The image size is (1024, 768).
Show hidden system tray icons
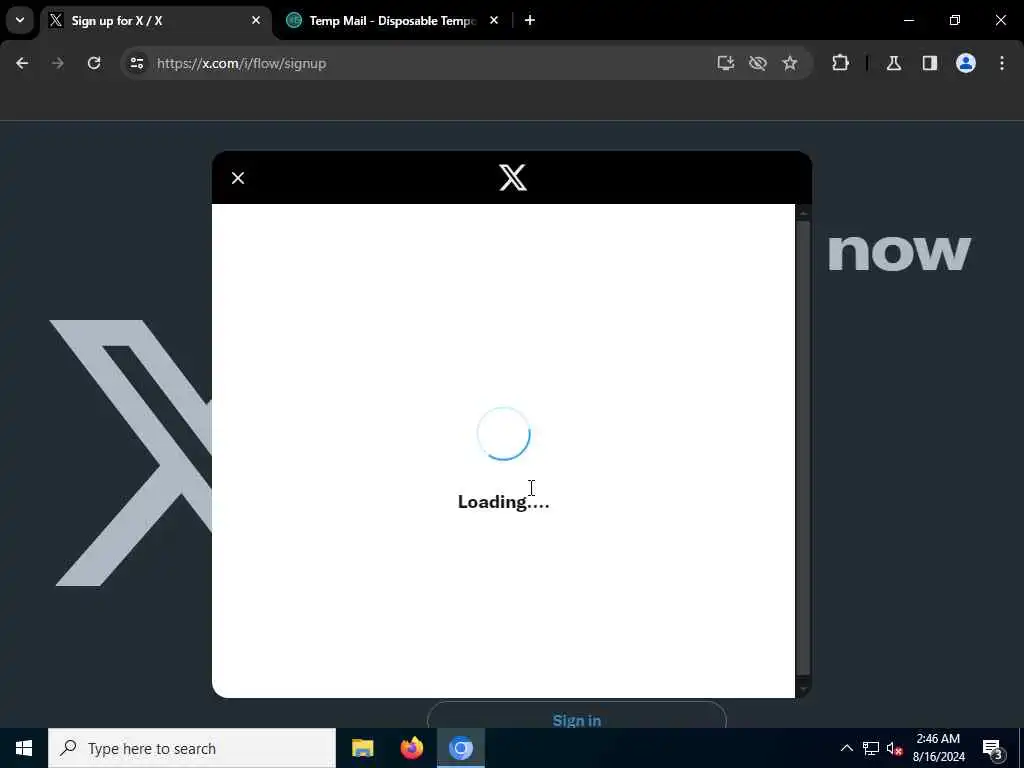pyautogui.click(x=846, y=748)
